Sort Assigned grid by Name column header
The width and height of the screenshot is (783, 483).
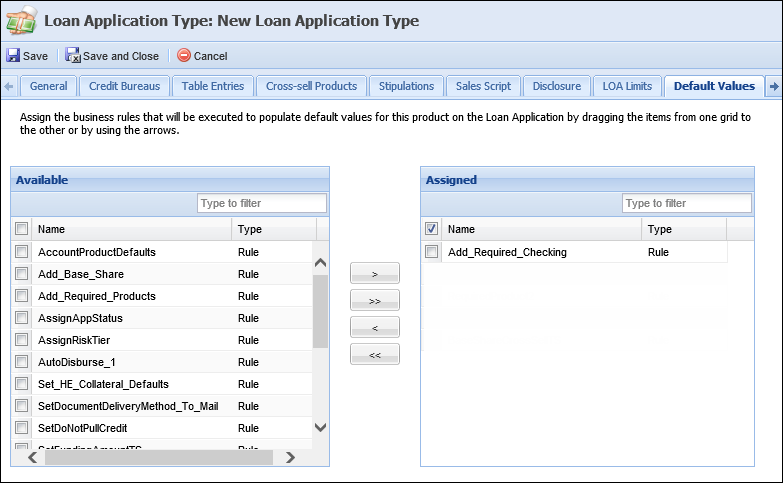541,229
